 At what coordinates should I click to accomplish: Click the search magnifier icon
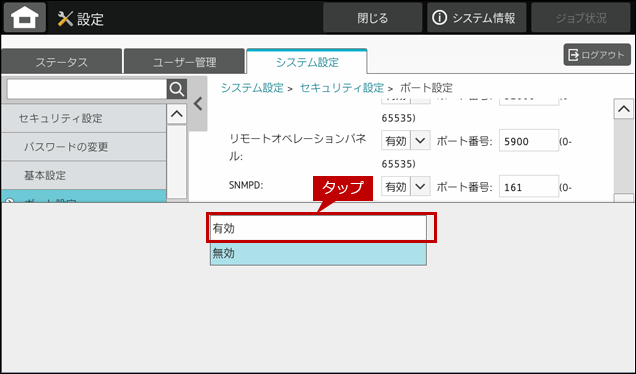point(176,89)
